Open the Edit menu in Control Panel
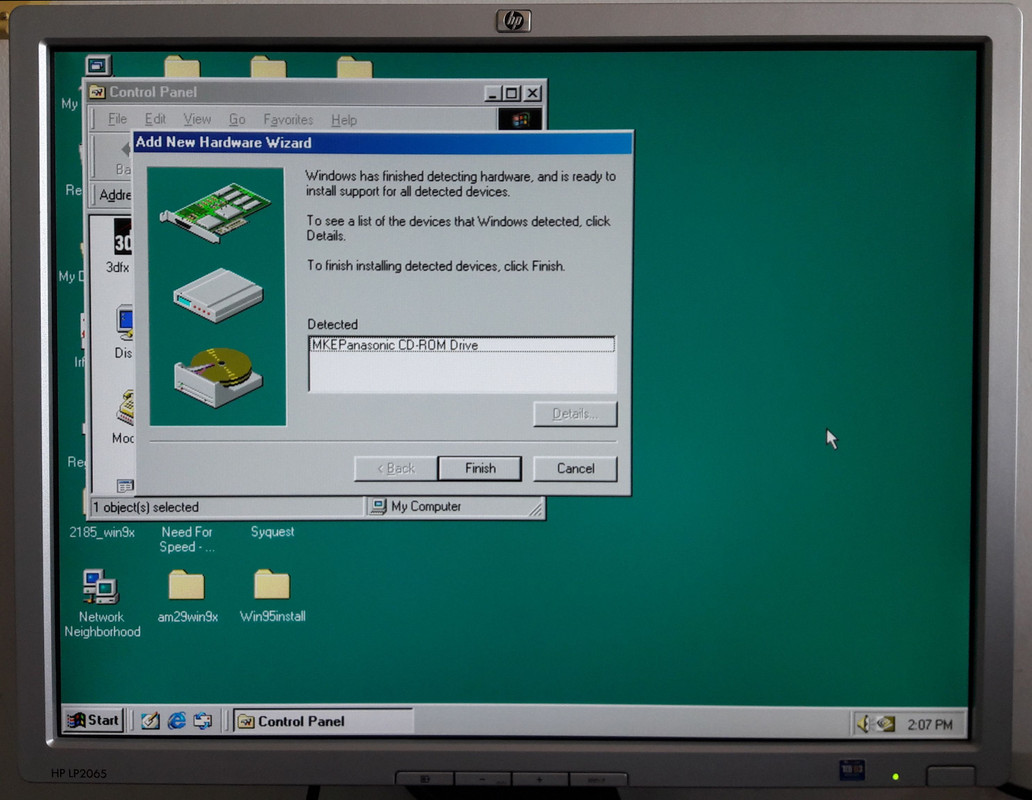Viewport: 1032px width, 800px height. pyautogui.click(x=155, y=119)
